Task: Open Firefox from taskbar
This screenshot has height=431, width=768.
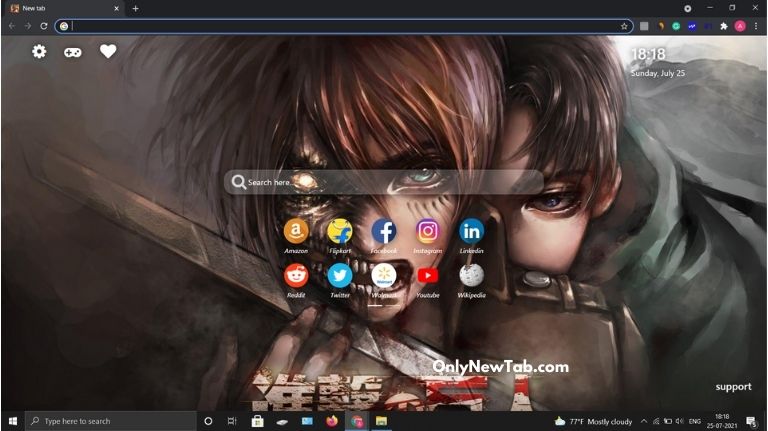Action: coord(332,421)
